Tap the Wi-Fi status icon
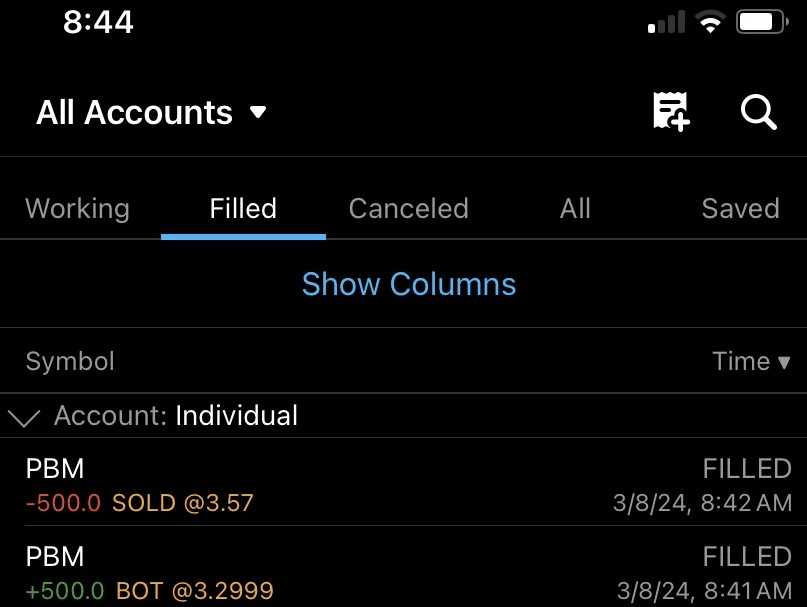This screenshot has height=607, width=807. [x=711, y=23]
